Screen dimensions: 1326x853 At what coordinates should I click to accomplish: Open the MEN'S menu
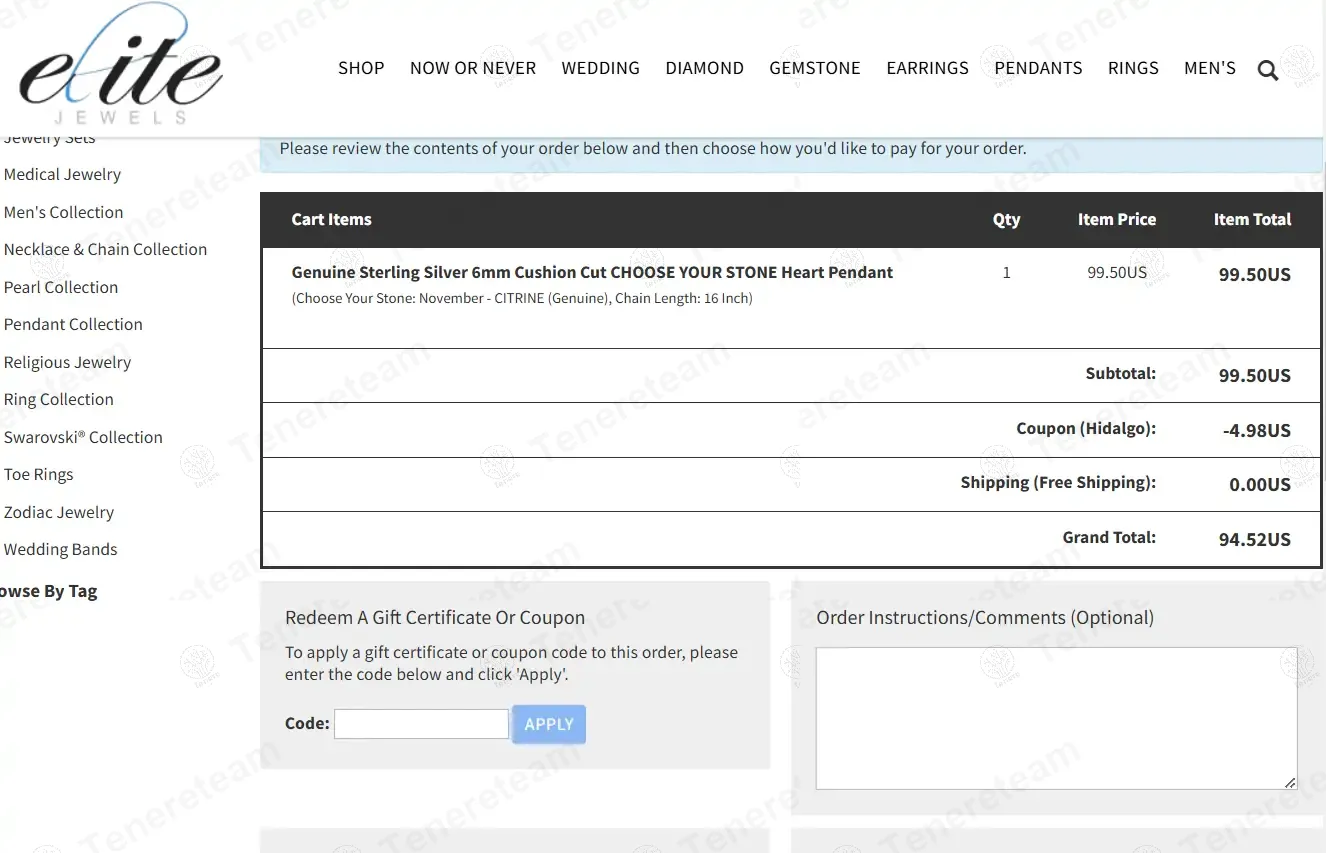click(x=1210, y=68)
